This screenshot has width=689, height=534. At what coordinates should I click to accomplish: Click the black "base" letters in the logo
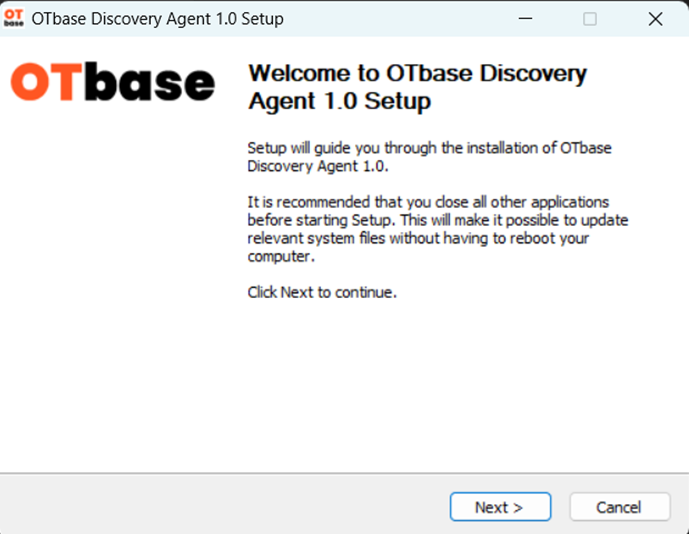click(150, 83)
